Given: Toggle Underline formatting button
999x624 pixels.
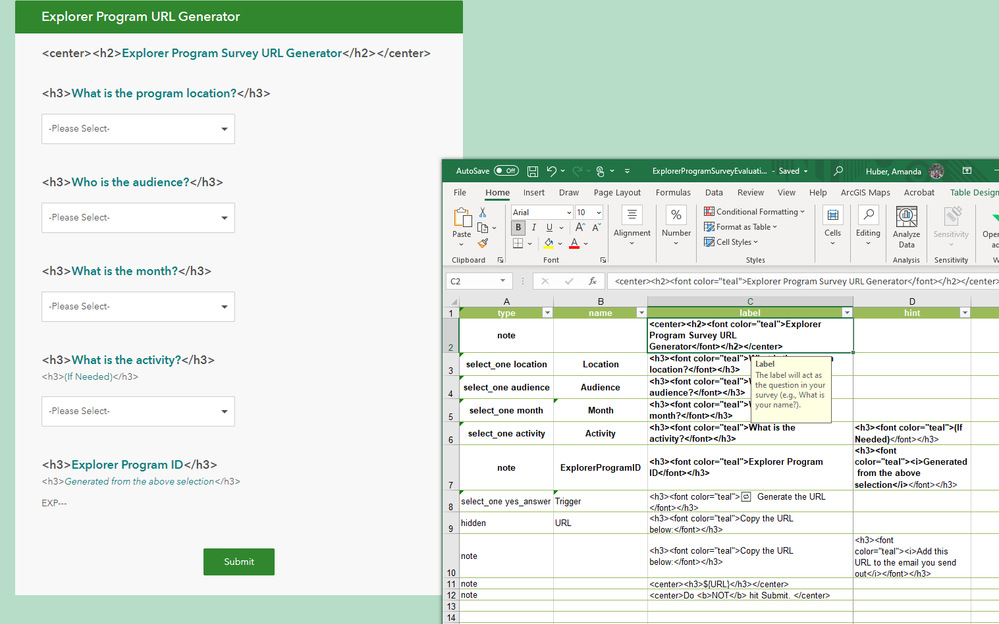Looking at the screenshot, I should [x=549, y=228].
